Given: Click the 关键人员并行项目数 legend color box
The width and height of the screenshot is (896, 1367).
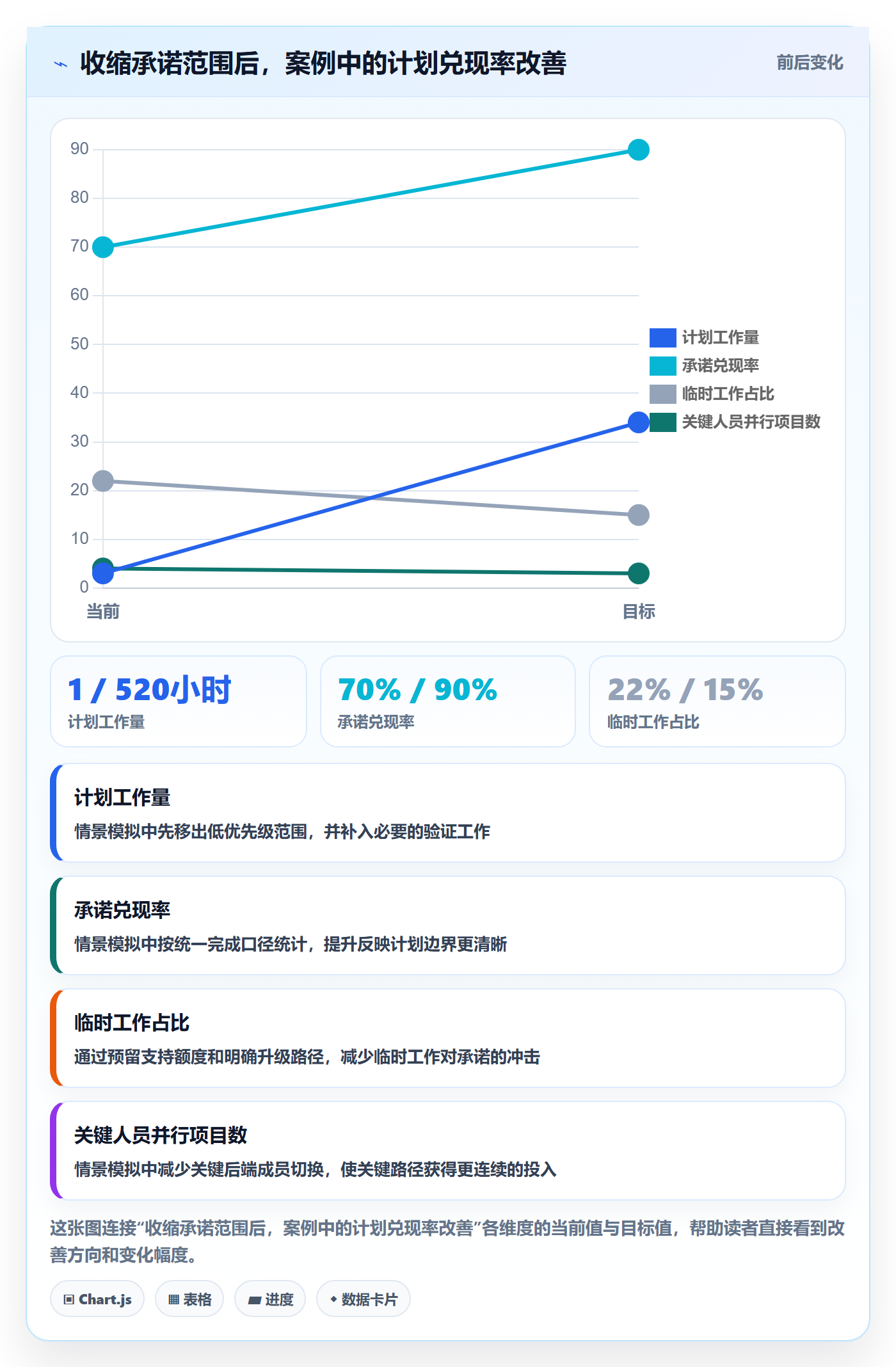Looking at the screenshot, I should pos(662,422).
